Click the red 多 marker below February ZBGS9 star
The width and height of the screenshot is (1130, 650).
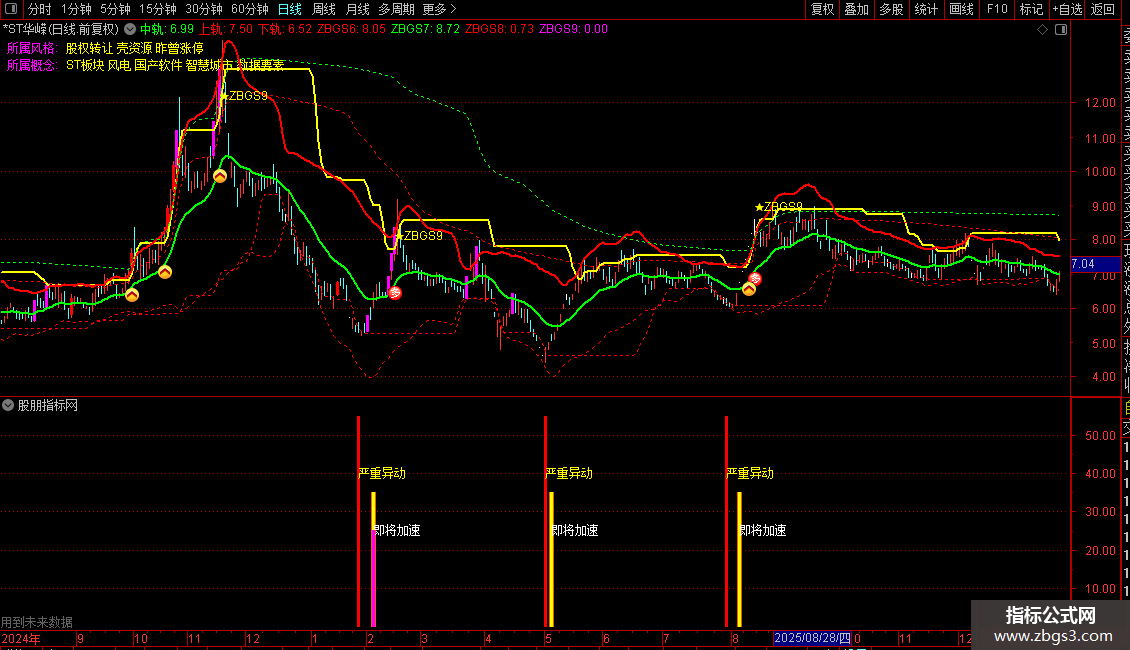point(395,293)
